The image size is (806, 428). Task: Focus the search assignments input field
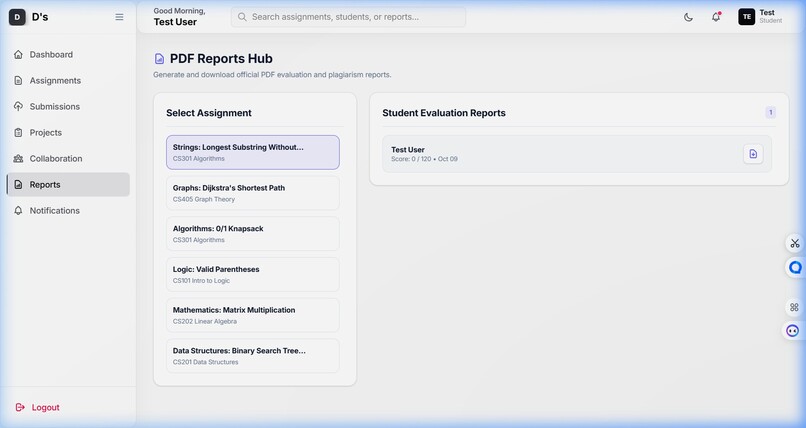pos(349,17)
